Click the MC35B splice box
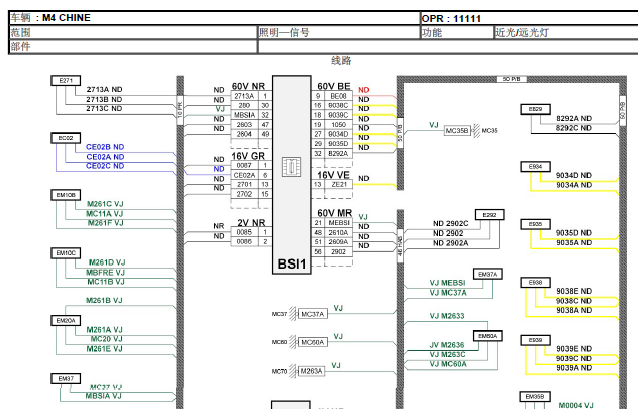Screen dimensions: 638x409 click(x=457, y=131)
